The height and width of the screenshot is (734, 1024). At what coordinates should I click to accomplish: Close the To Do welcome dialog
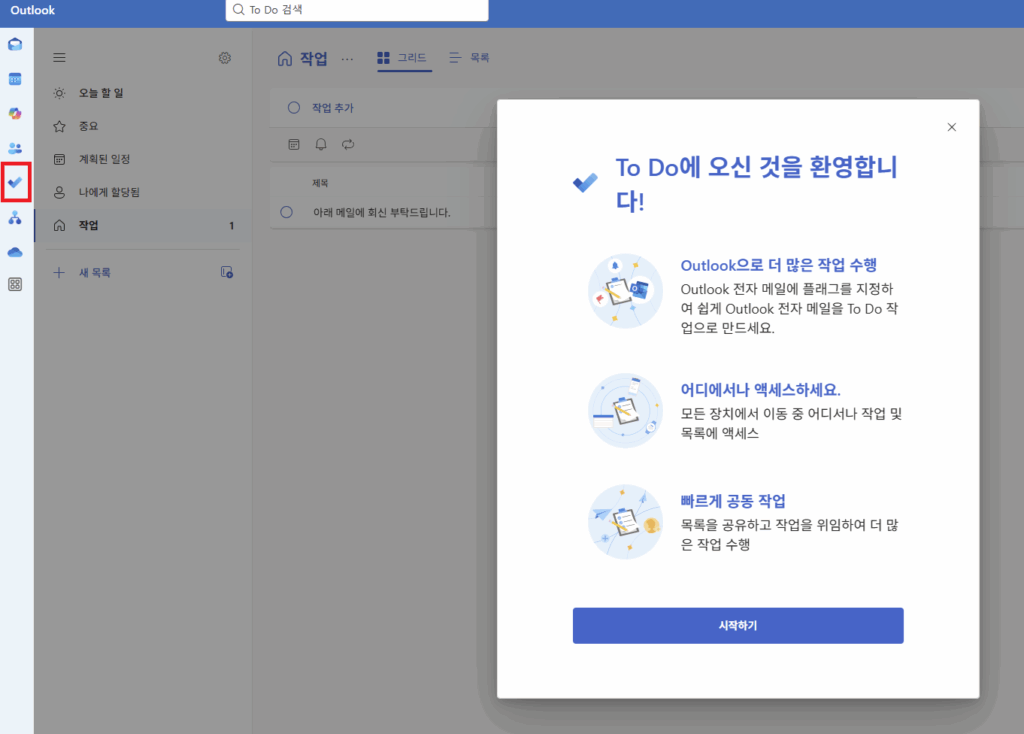coord(951,127)
